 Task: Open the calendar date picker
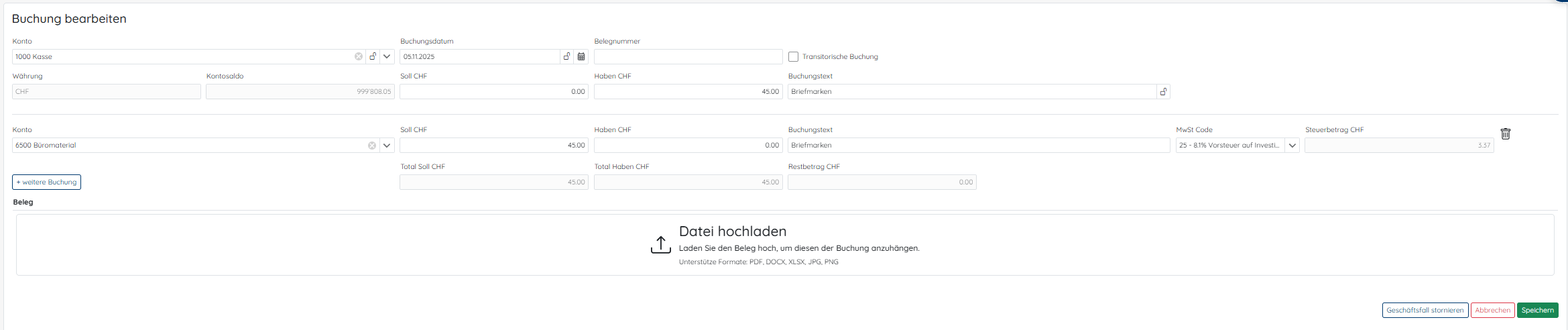click(x=581, y=57)
